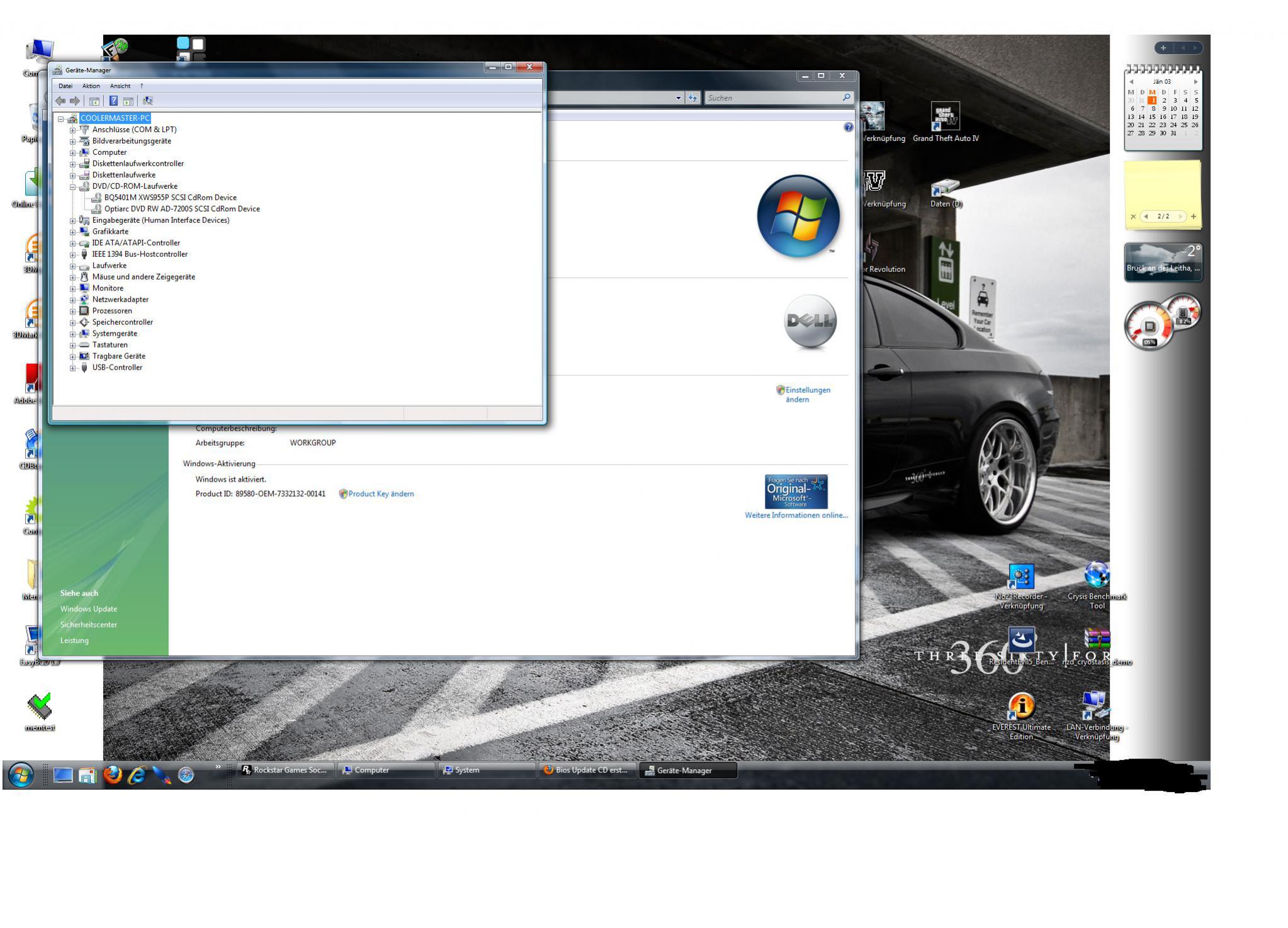The image size is (1288, 928).
Task: Select the Optiarc DVD RW AD-7200S device
Action: pyautogui.click(x=182, y=209)
